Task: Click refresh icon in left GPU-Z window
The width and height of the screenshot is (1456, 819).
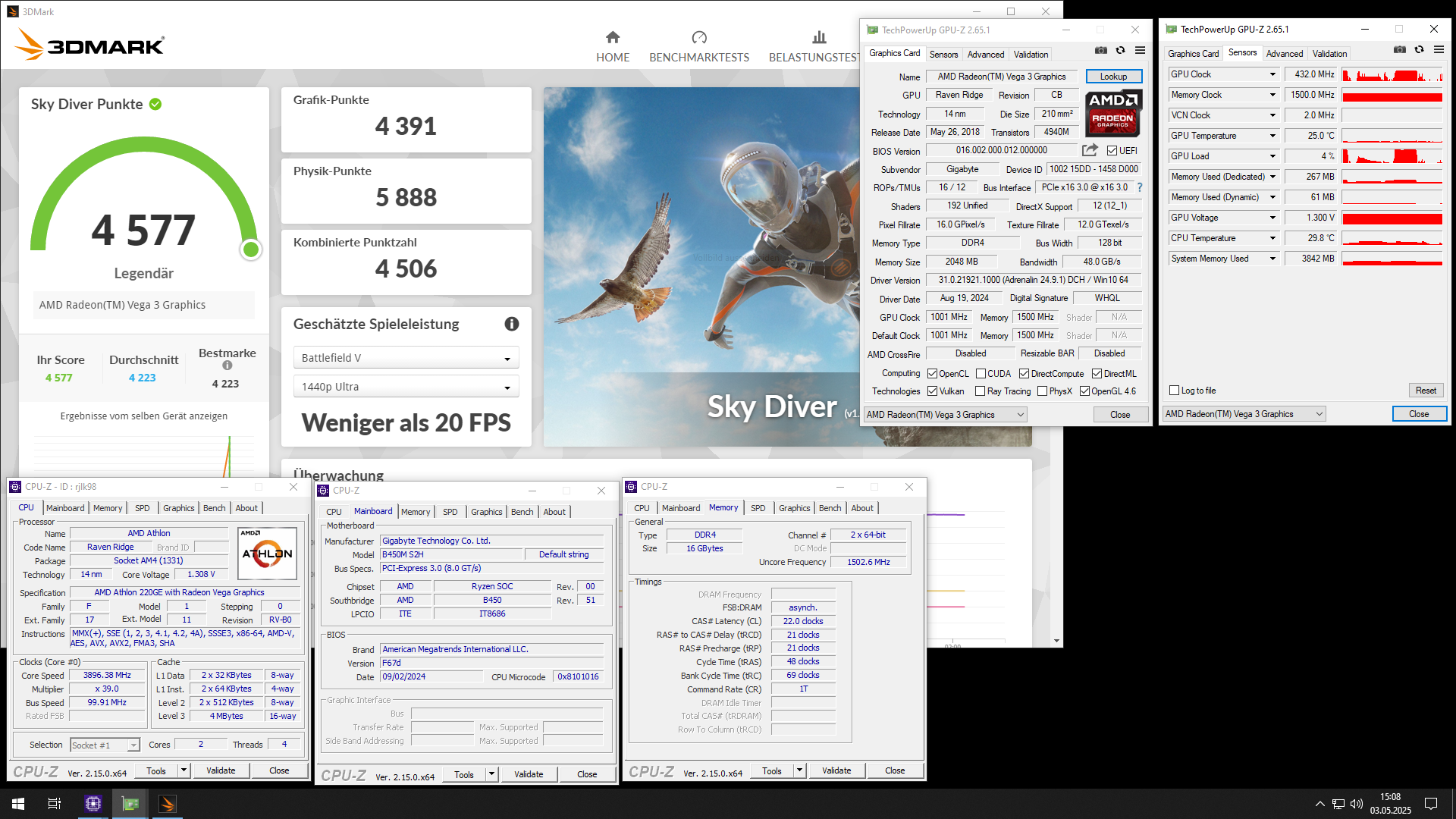Action: (1120, 51)
